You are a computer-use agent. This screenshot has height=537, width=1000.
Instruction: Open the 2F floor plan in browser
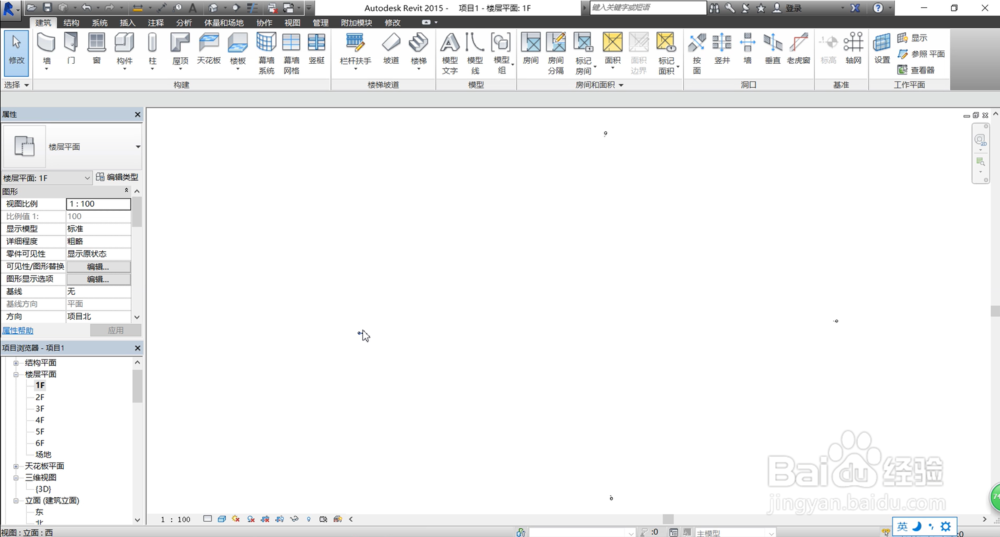40,397
